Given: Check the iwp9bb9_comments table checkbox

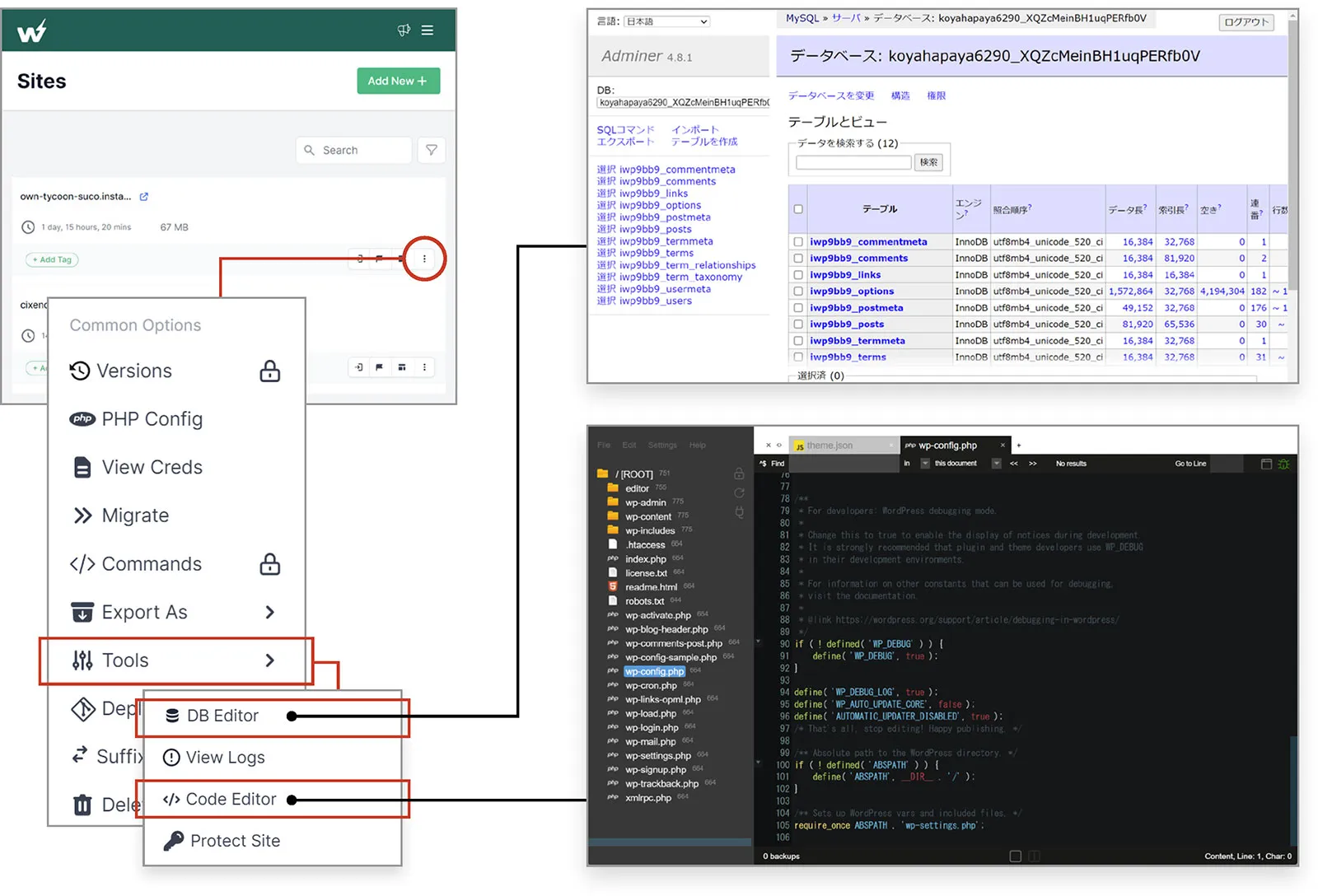Looking at the screenshot, I should (x=797, y=258).
